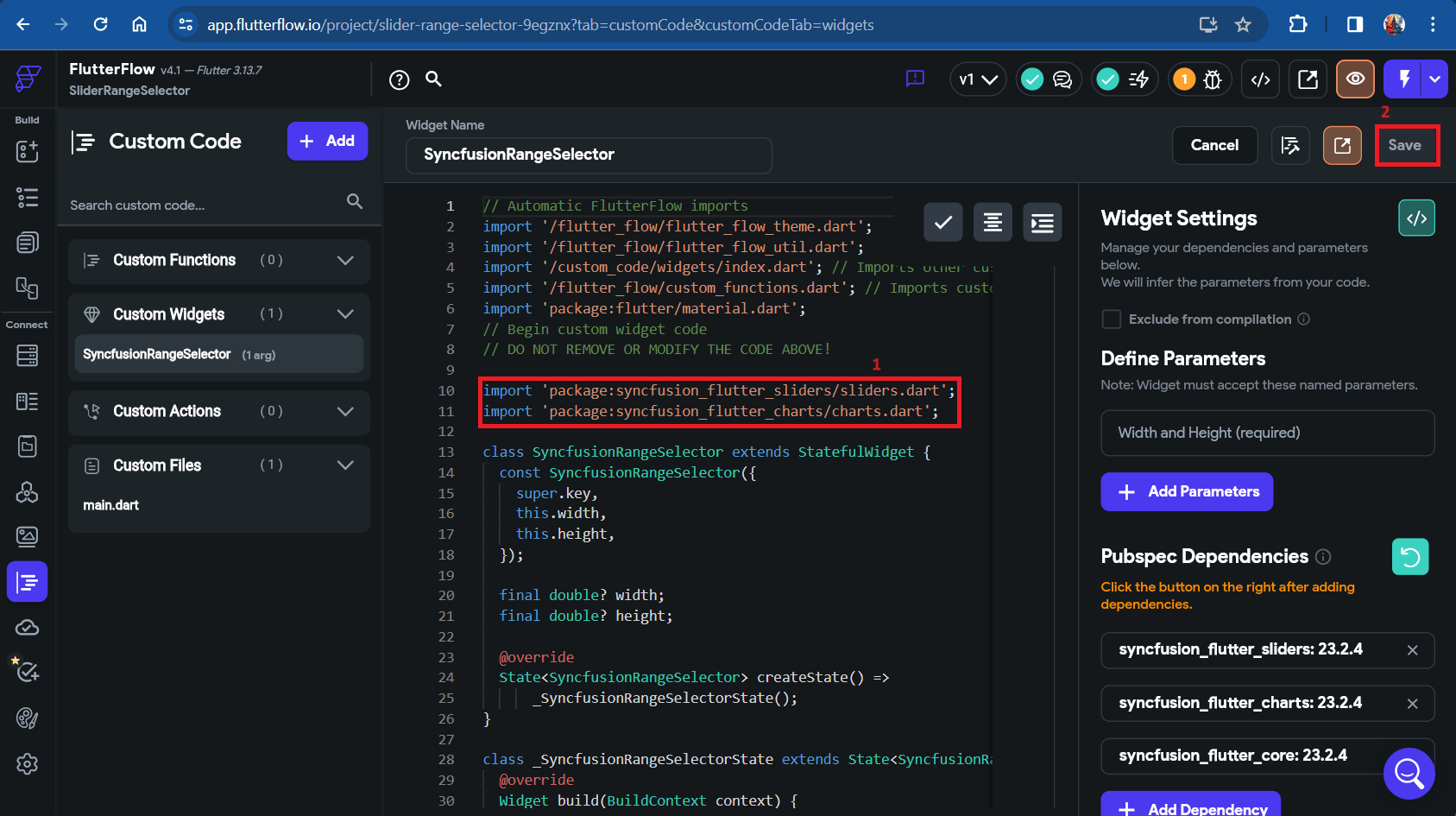Open the help question mark icon
This screenshot has width=1456, height=816.
point(399,80)
